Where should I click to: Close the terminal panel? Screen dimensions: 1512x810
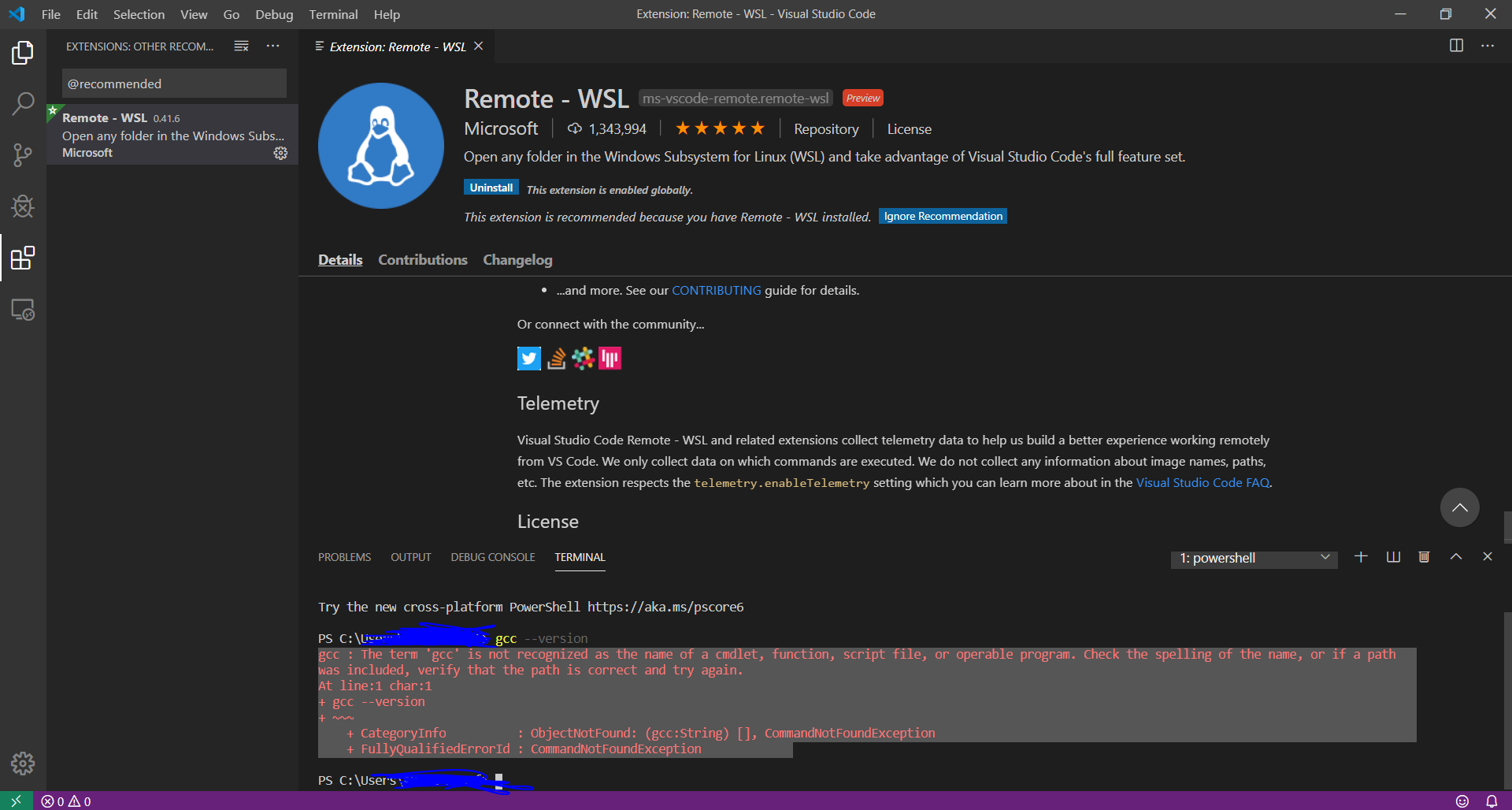pyautogui.click(x=1488, y=557)
